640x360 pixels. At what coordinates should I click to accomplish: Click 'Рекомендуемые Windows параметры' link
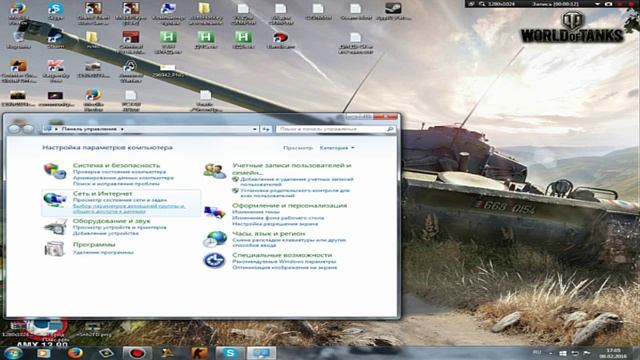284,261
